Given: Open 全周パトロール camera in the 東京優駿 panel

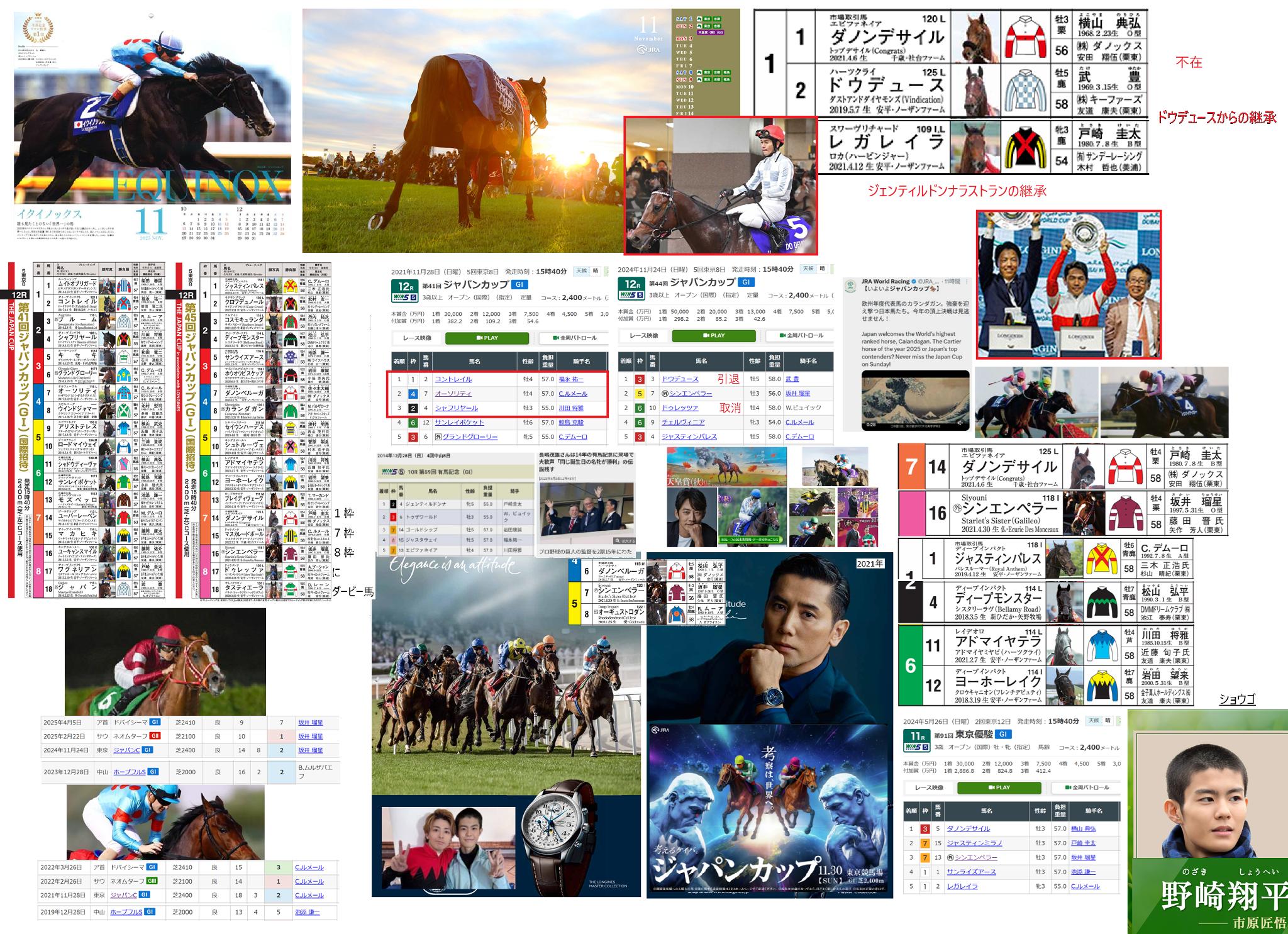Looking at the screenshot, I should (x=1087, y=787).
